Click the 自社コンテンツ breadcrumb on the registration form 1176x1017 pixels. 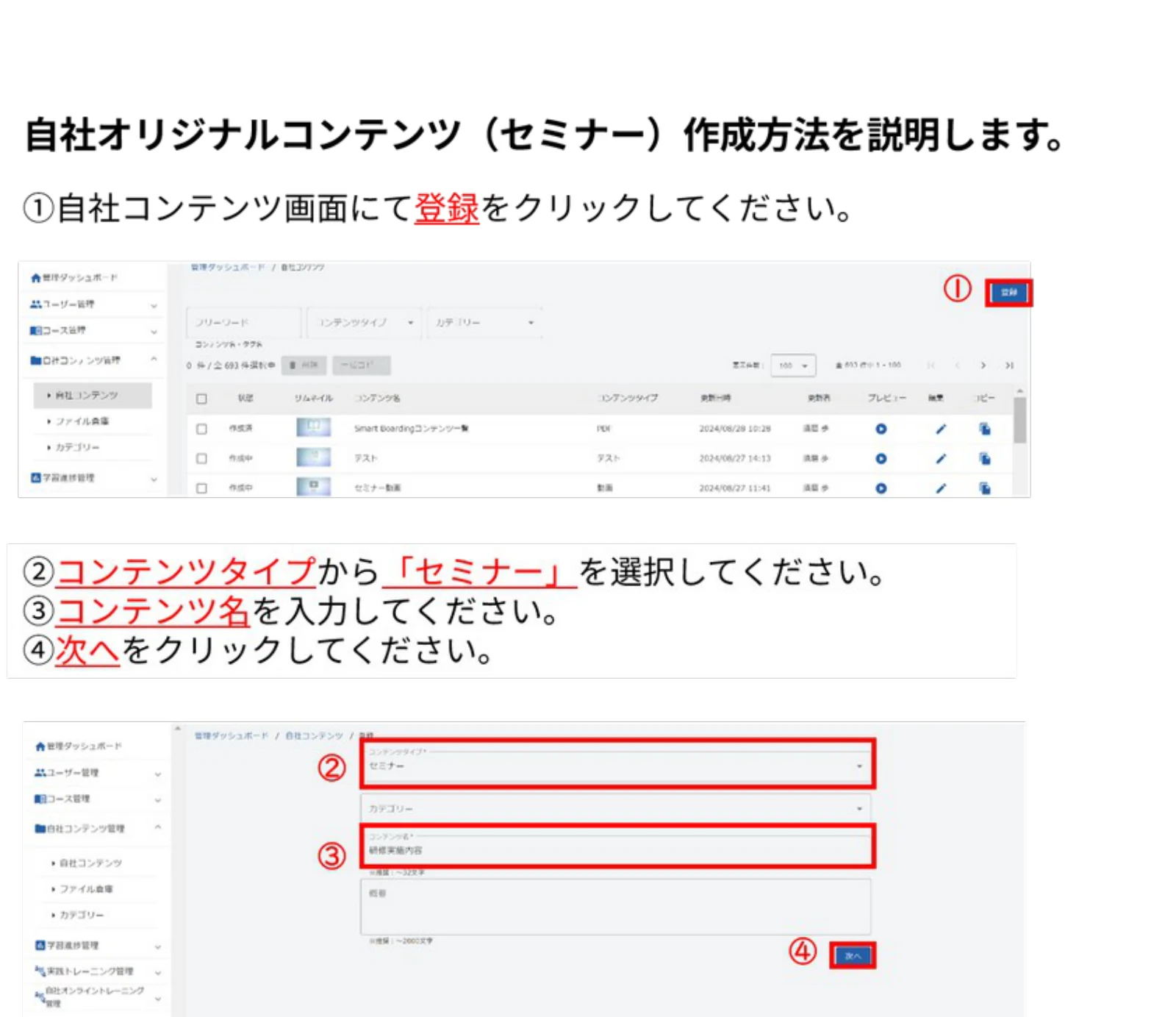tap(314, 735)
